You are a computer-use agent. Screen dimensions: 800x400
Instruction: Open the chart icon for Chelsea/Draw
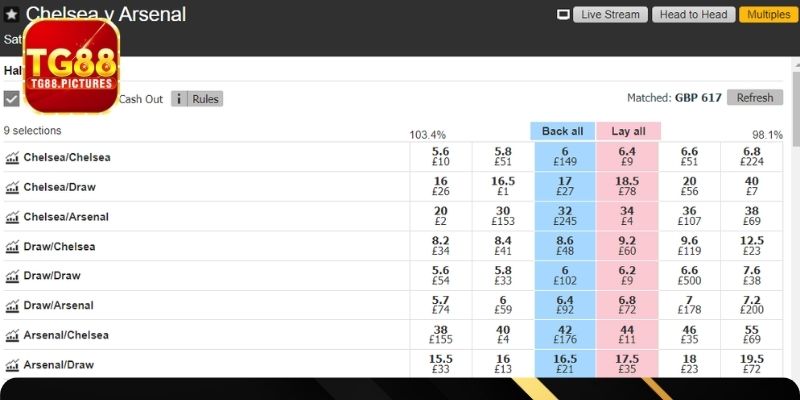coord(13,187)
